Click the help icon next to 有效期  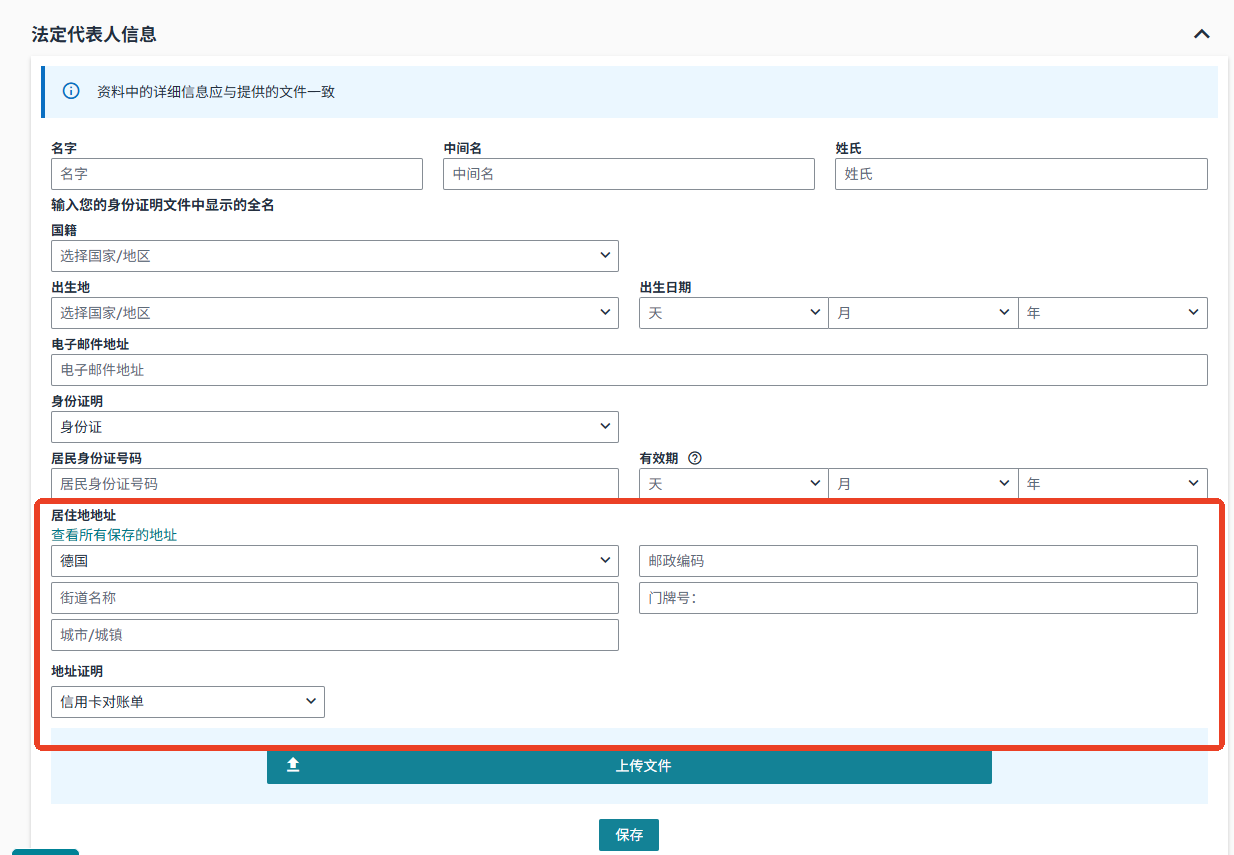695,458
